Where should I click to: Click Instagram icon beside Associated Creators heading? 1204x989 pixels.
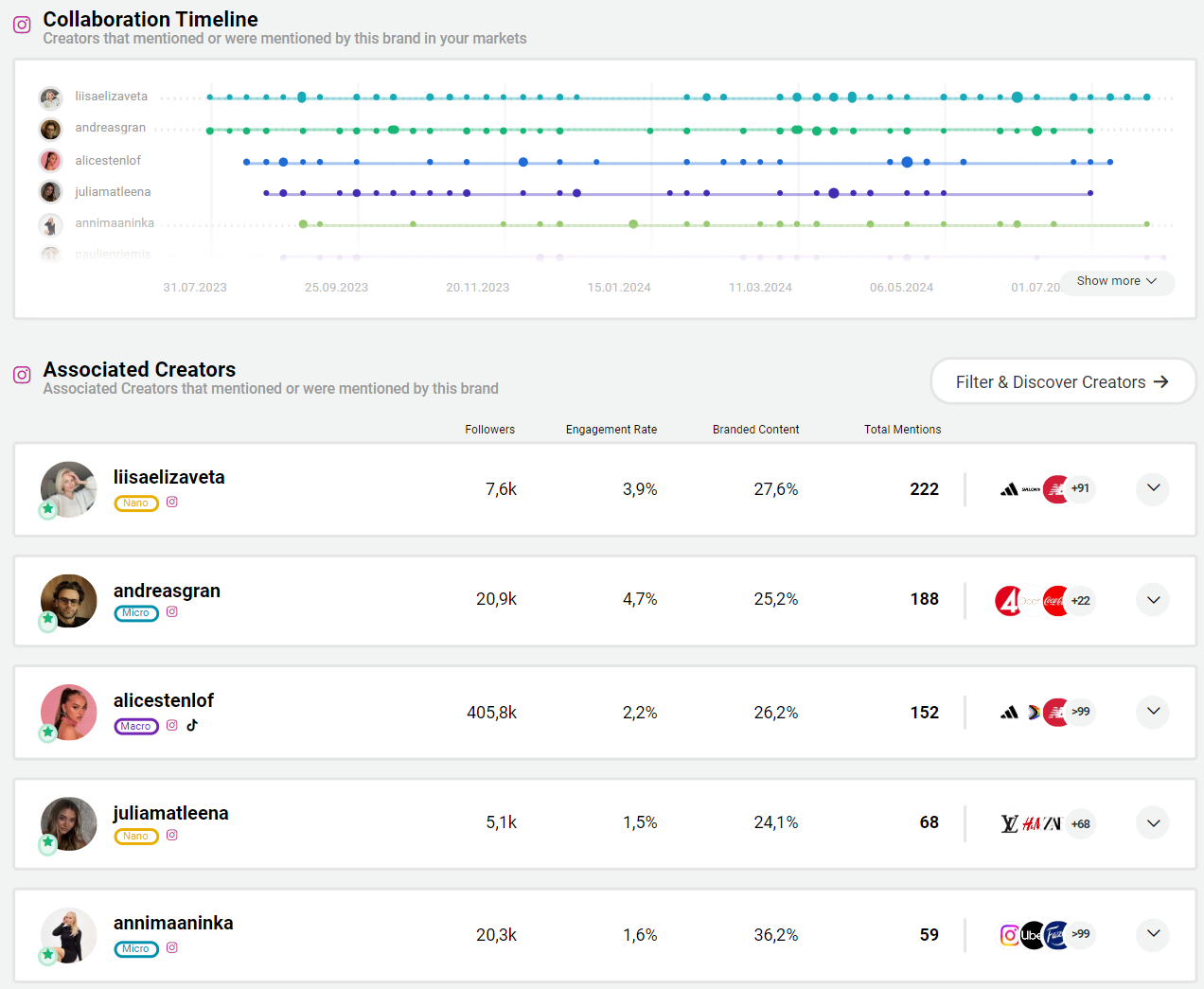click(x=22, y=376)
